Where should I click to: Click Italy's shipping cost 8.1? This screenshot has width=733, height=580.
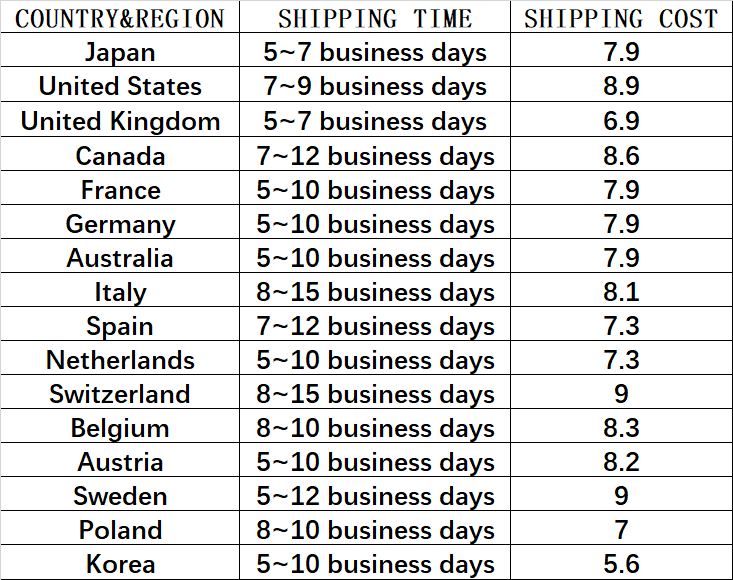click(x=621, y=292)
